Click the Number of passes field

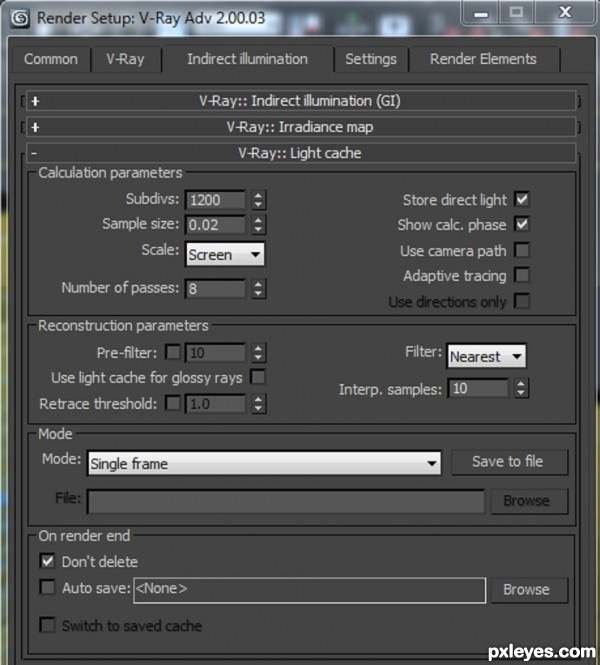215,289
